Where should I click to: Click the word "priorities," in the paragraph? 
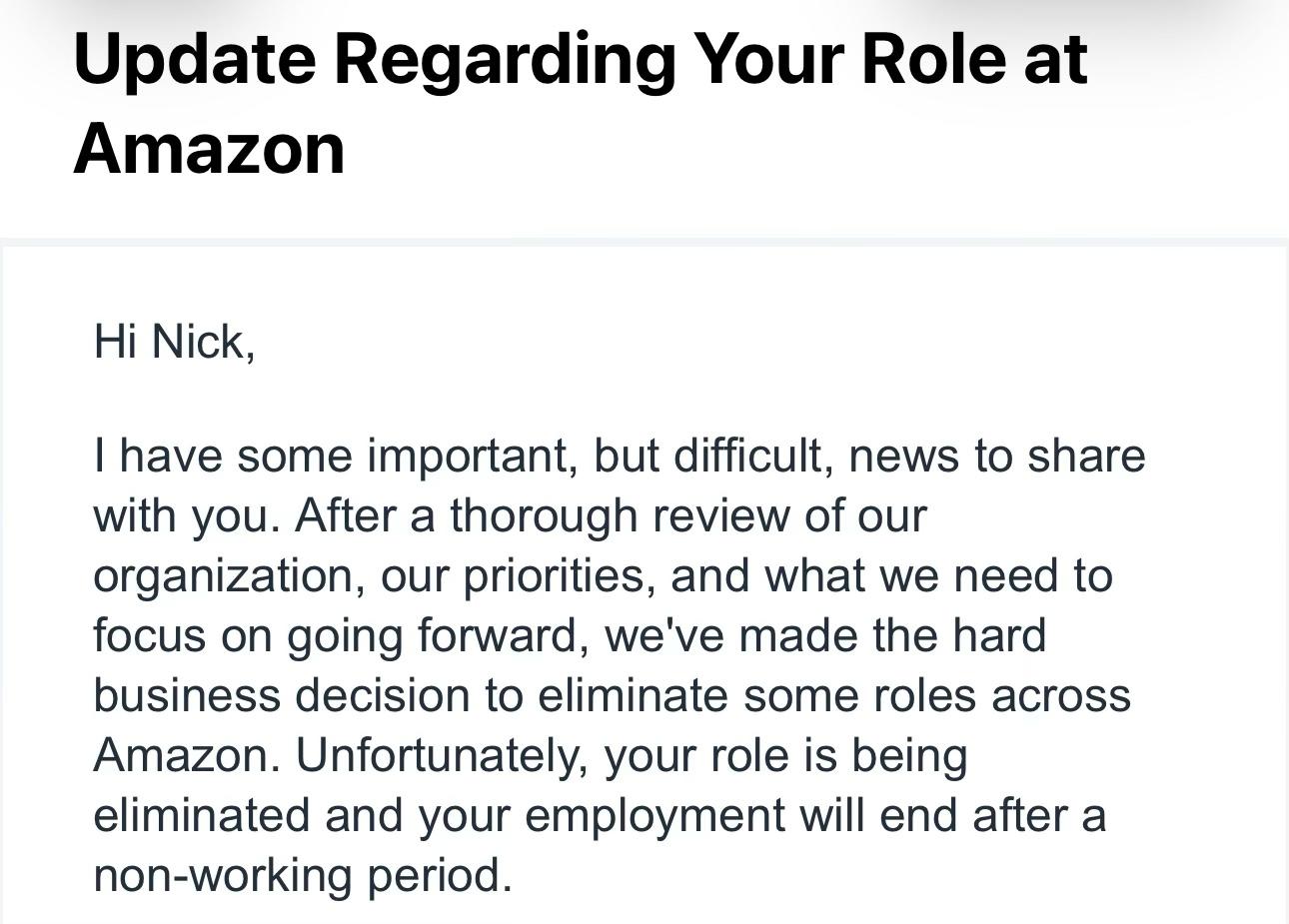click(559, 575)
